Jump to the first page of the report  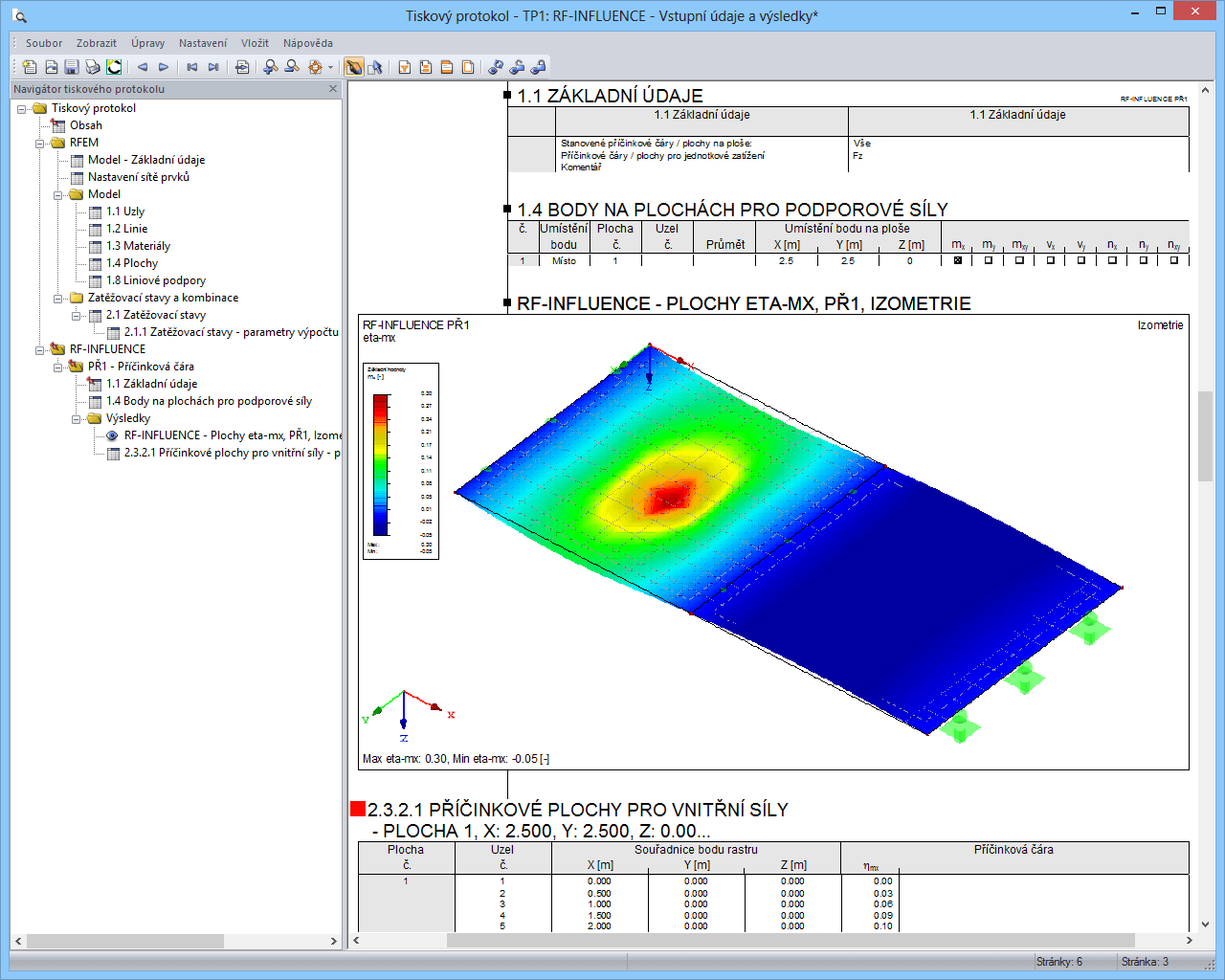[192, 67]
